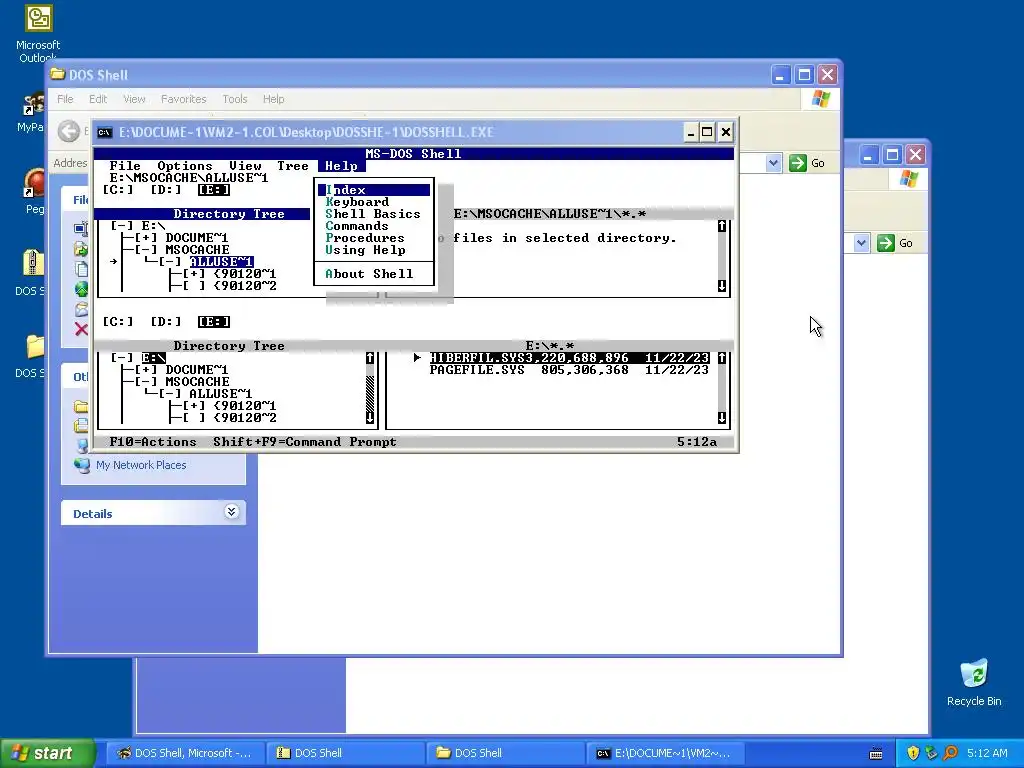The image size is (1024, 768).
Task: Open Microsoft Outlook desktop icon
Action: click(x=38, y=34)
